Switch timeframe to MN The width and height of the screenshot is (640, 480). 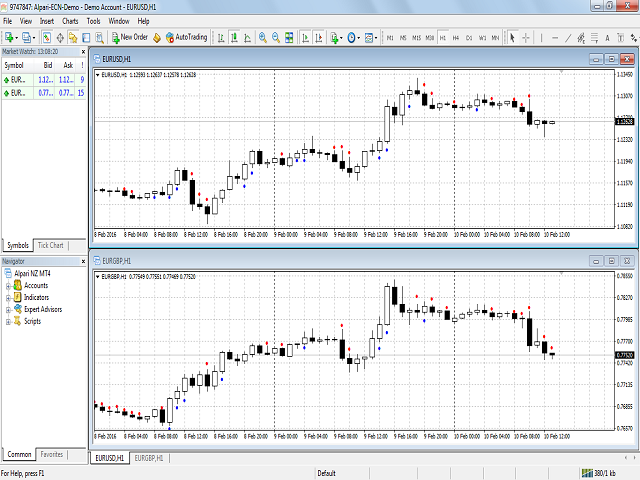pos(495,38)
